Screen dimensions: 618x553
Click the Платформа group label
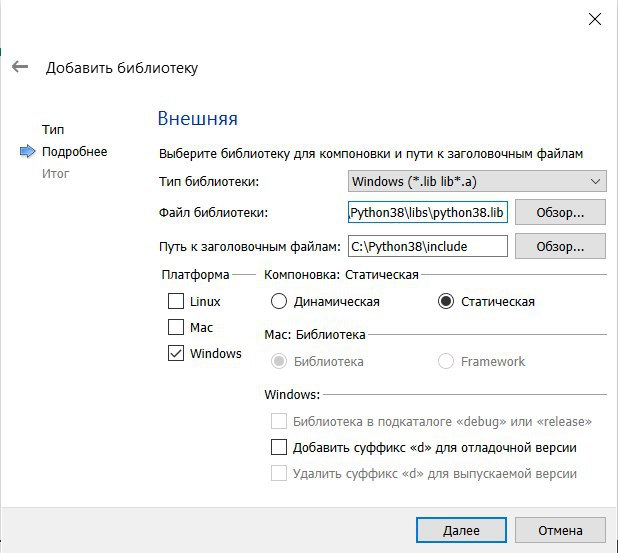(x=195, y=274)
